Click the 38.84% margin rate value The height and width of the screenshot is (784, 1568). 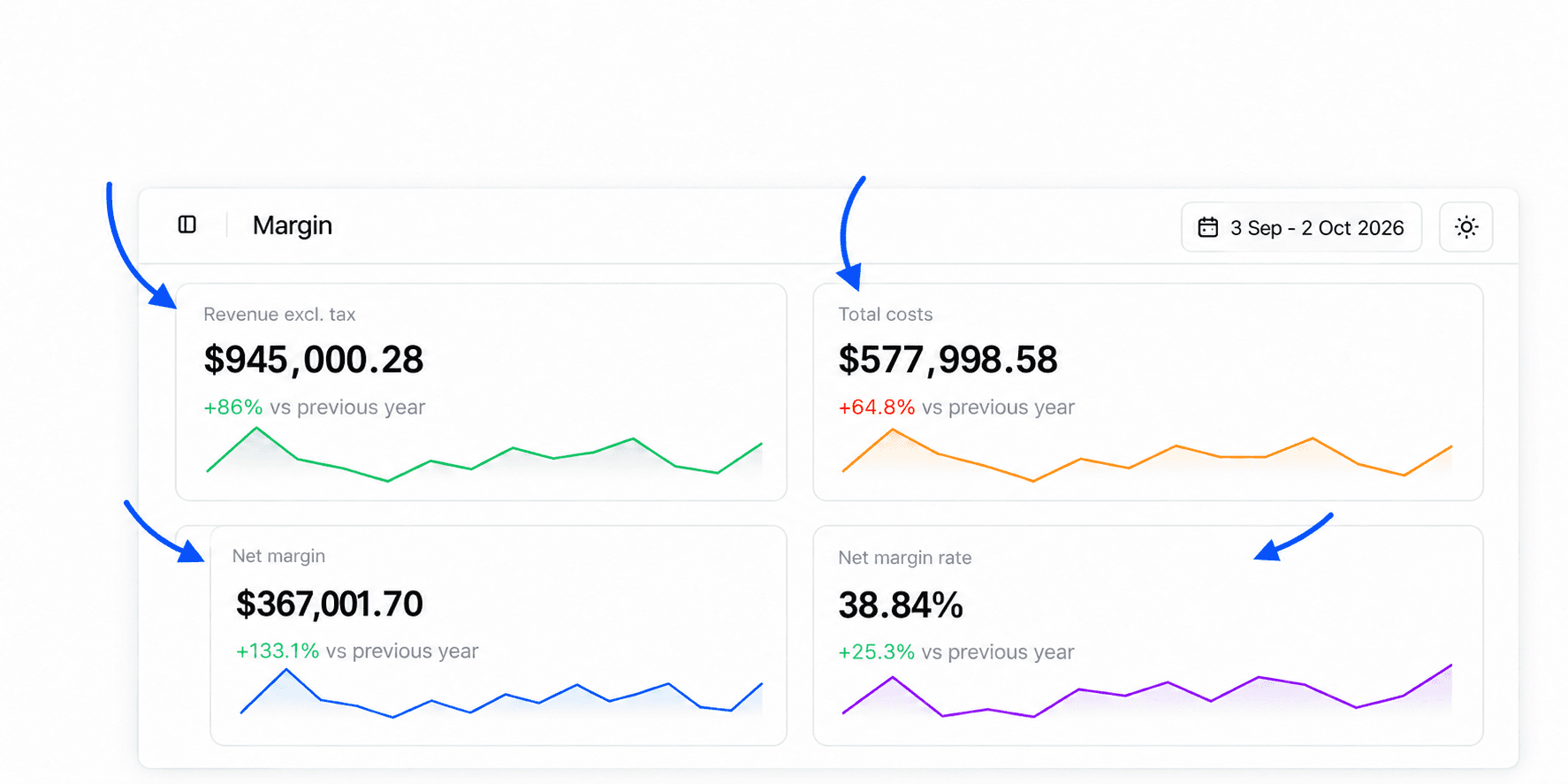(x=901, y=605)
